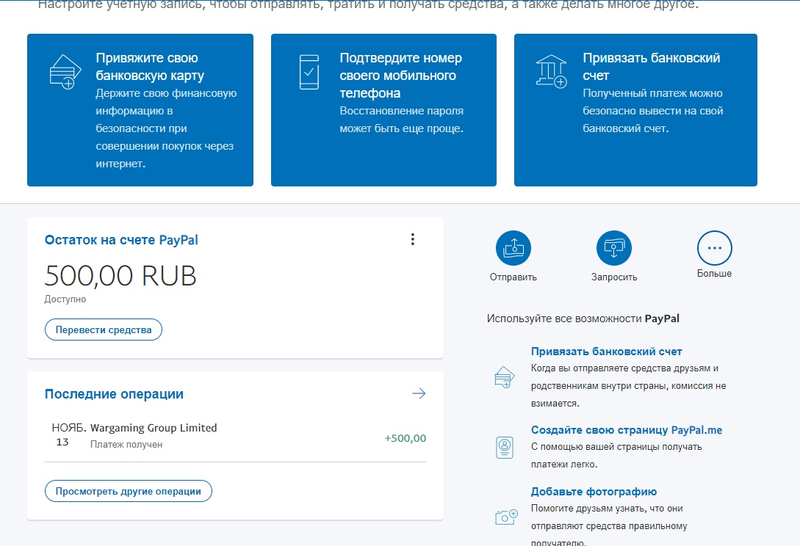Open Подтвердите номер своего мобильного телефона tile

tap(384, 110)
